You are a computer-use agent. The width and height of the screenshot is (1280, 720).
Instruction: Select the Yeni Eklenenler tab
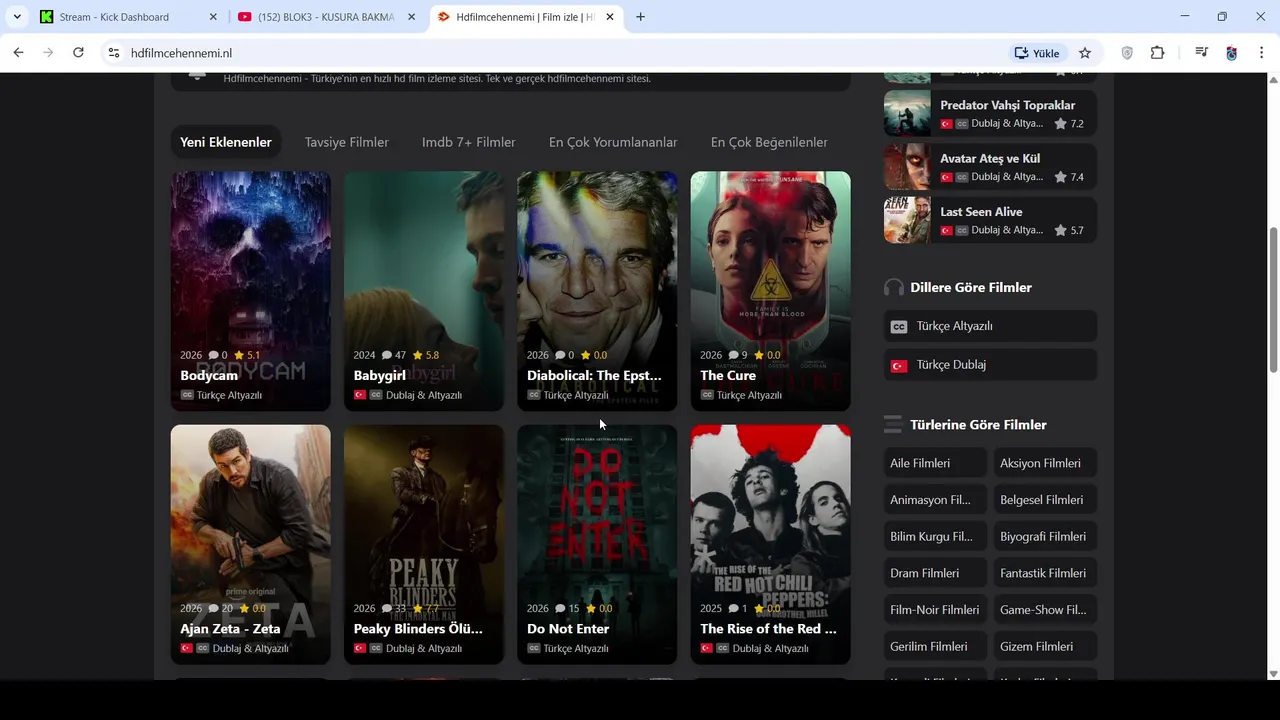pos(226,142)
